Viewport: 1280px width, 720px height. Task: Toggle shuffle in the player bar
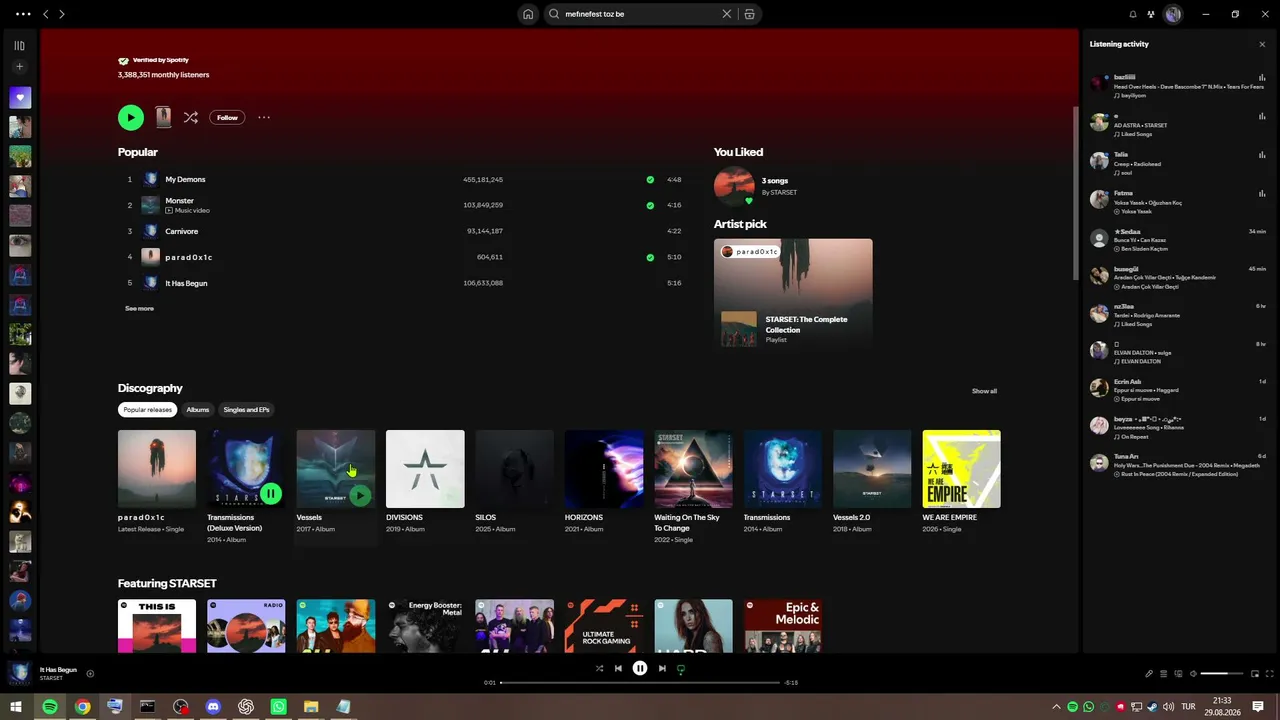point(599,668)
